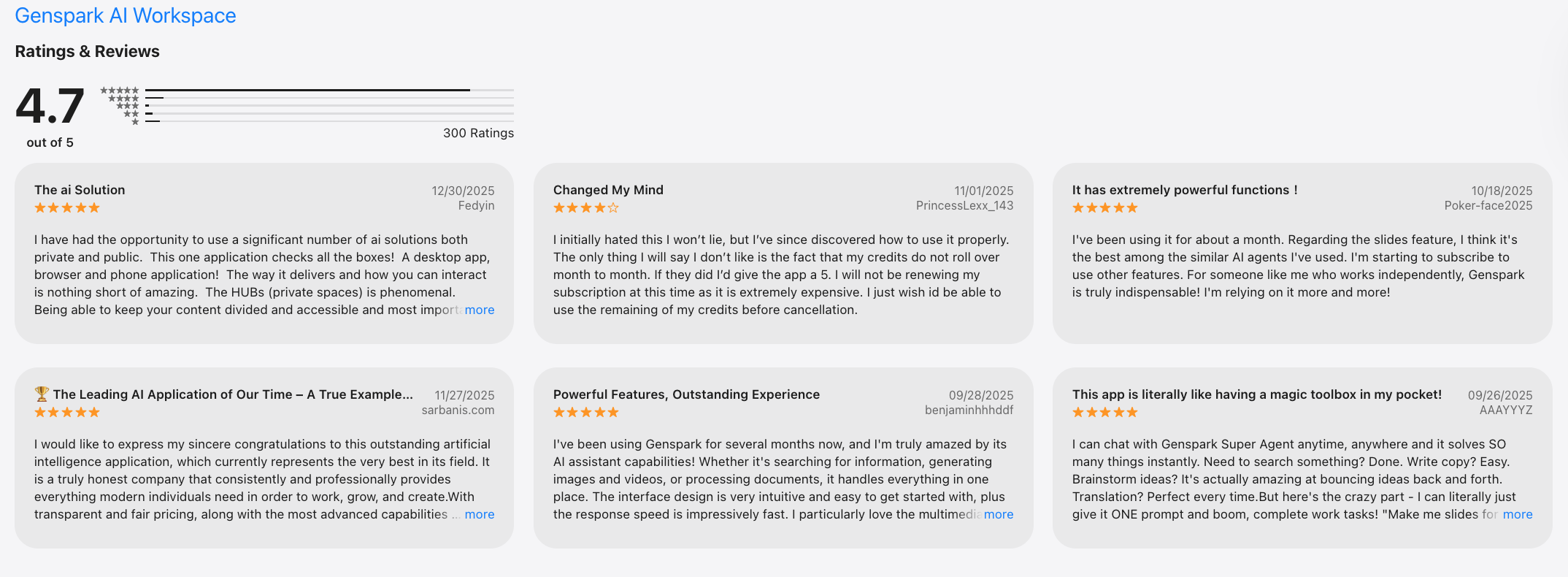Image resolution: width=1568 pixels, height=577 pixels.
Task: Click the 'Changed My Mind' review title
Action: pos(608,190)
